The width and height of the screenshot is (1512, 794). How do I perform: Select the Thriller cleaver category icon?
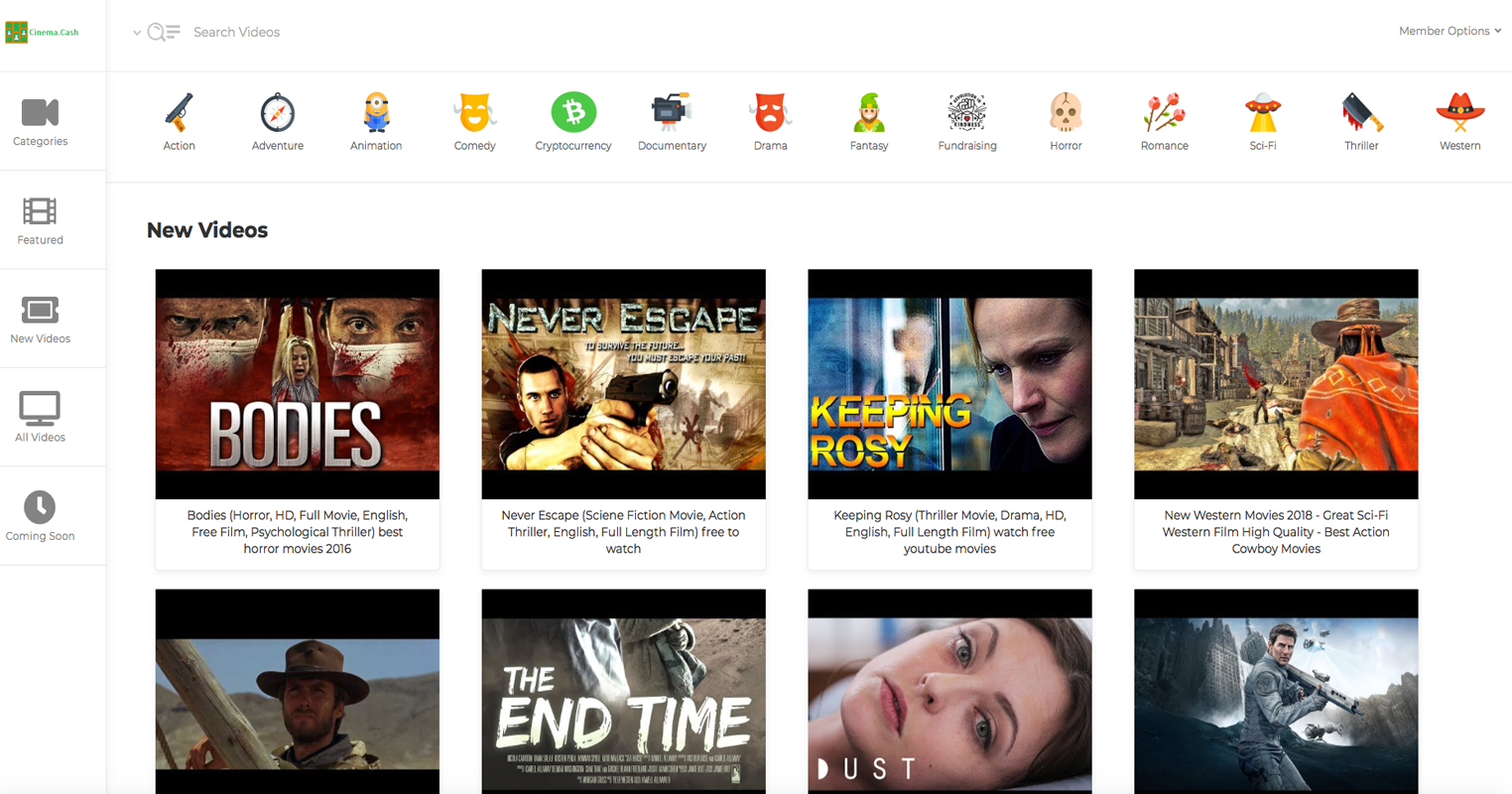click(1361, 113)
